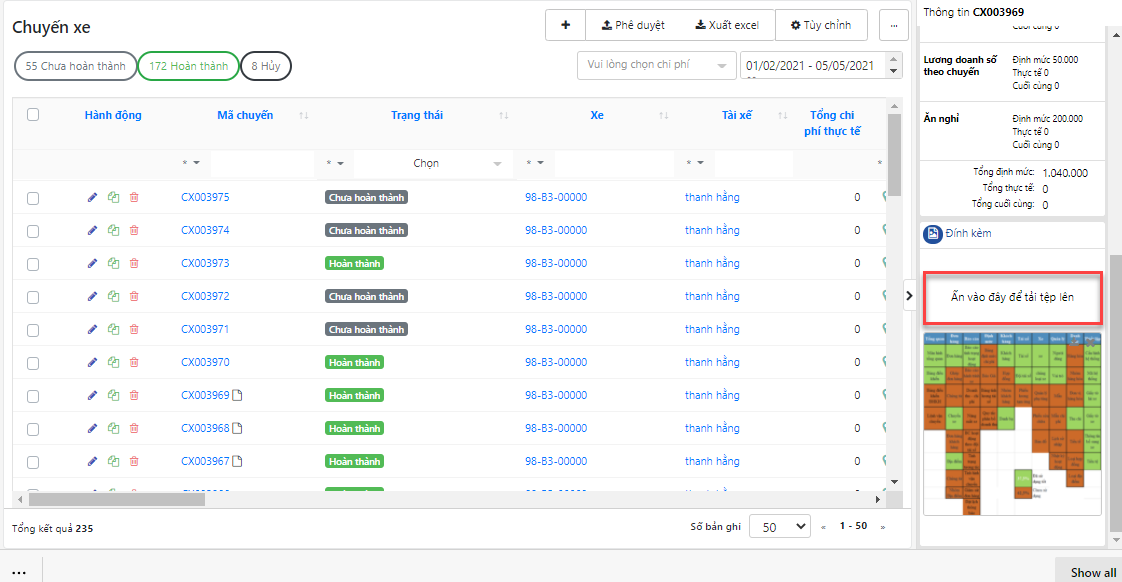Delete trip CX003971 with trash icon
The width and height of the screenshot is (1122, 582).
134,330
